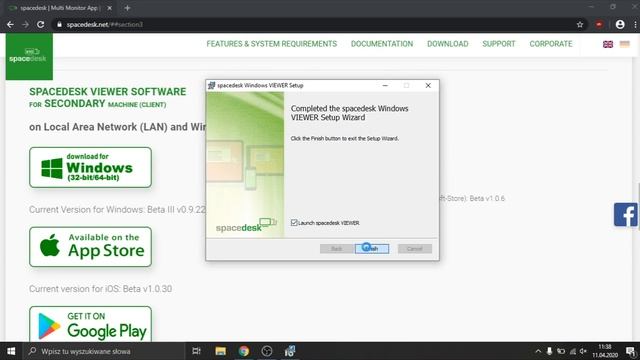The image size is (640, 360).
Task: Switch site language to English flag
Action: pyautogui.click(x=608, y=44)
